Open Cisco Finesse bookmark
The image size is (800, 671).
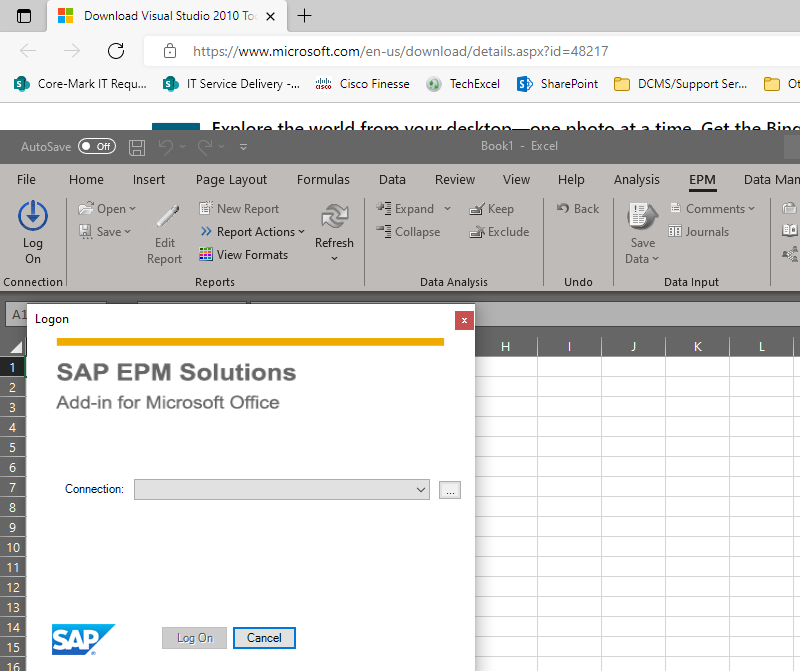362,84
